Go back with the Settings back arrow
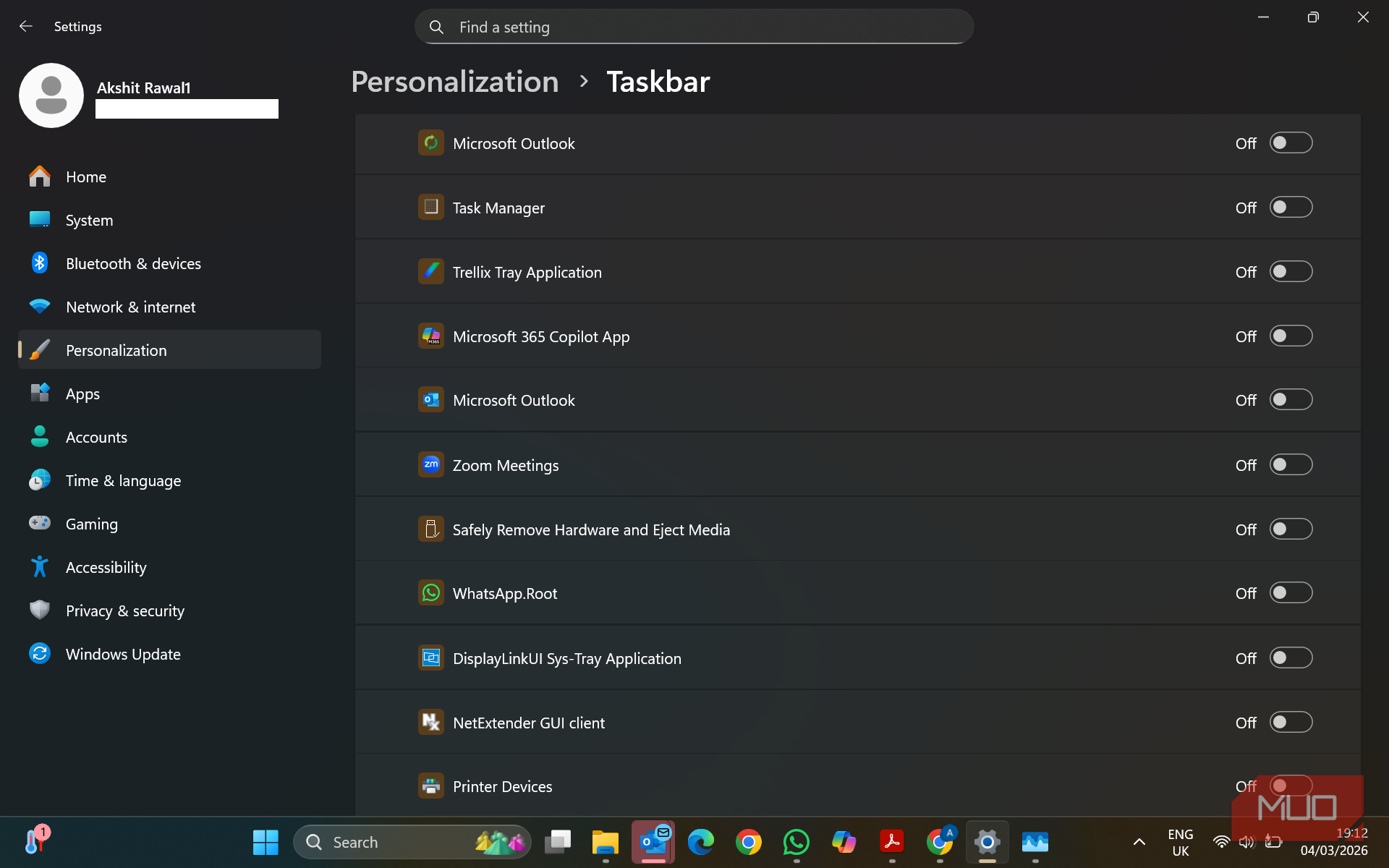The width and height of the screenshot is (1389, 868). 26,26
